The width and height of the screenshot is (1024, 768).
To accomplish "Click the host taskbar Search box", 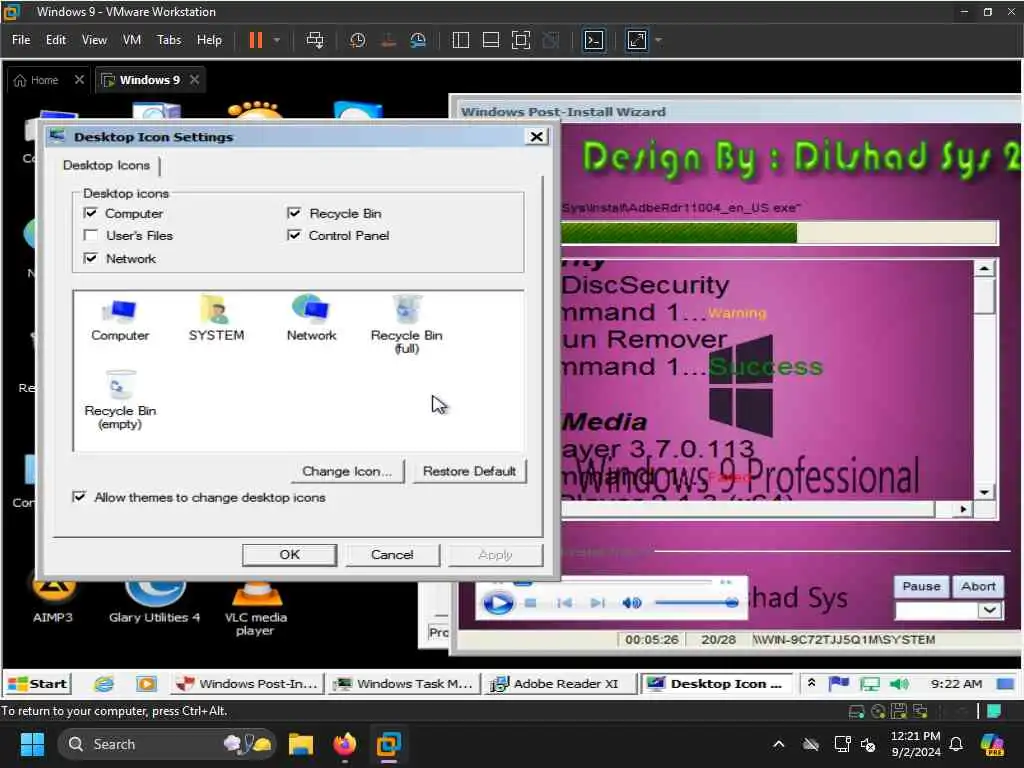I will tap(167, 744).
